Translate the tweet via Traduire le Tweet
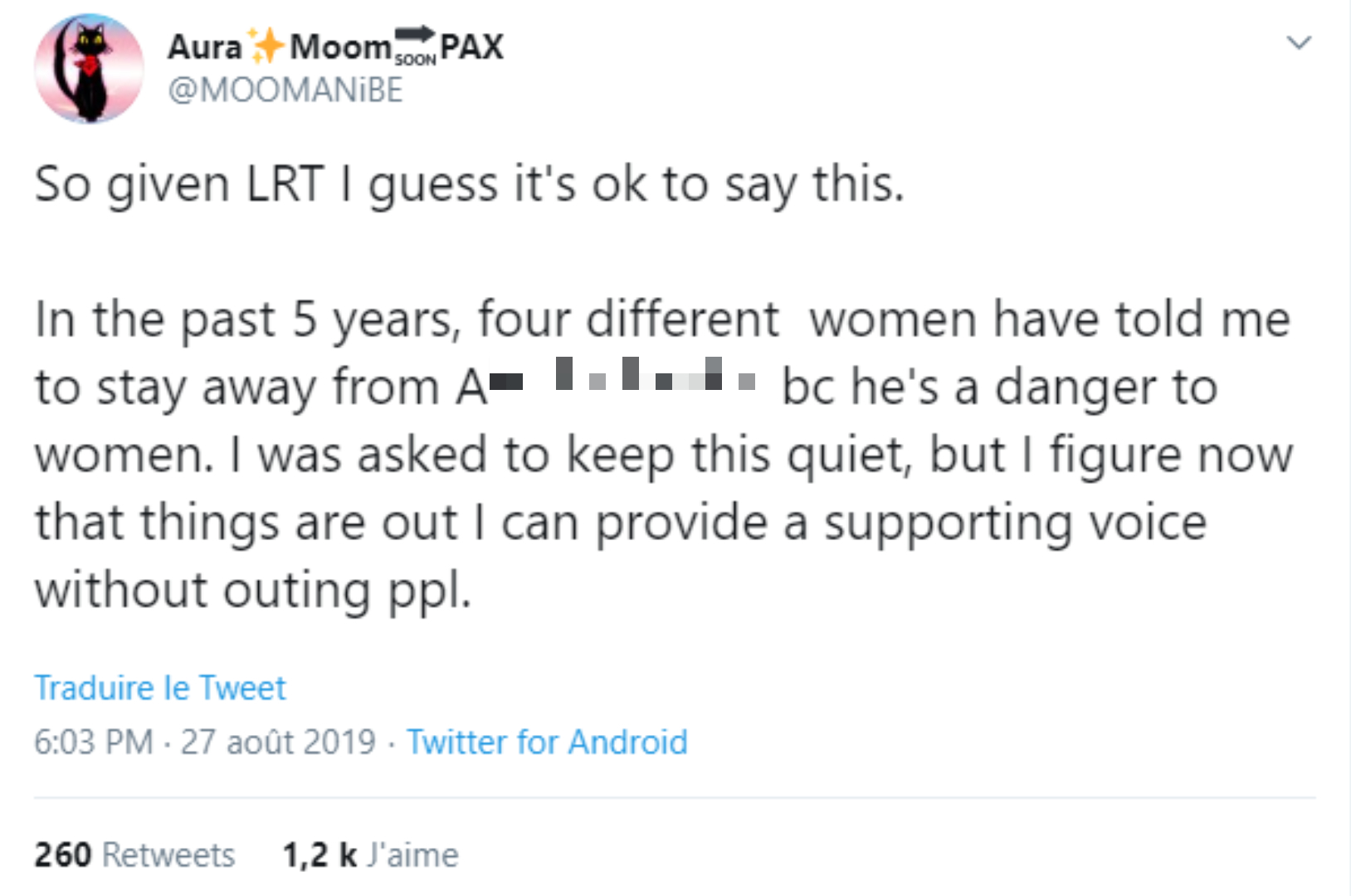The image size is (1351, 896). (x=160, y=688)
